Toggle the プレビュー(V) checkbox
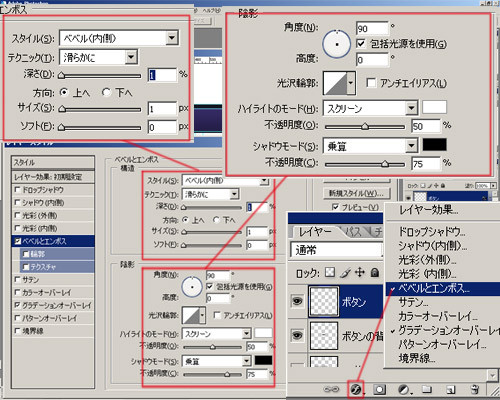 point(336,207)
